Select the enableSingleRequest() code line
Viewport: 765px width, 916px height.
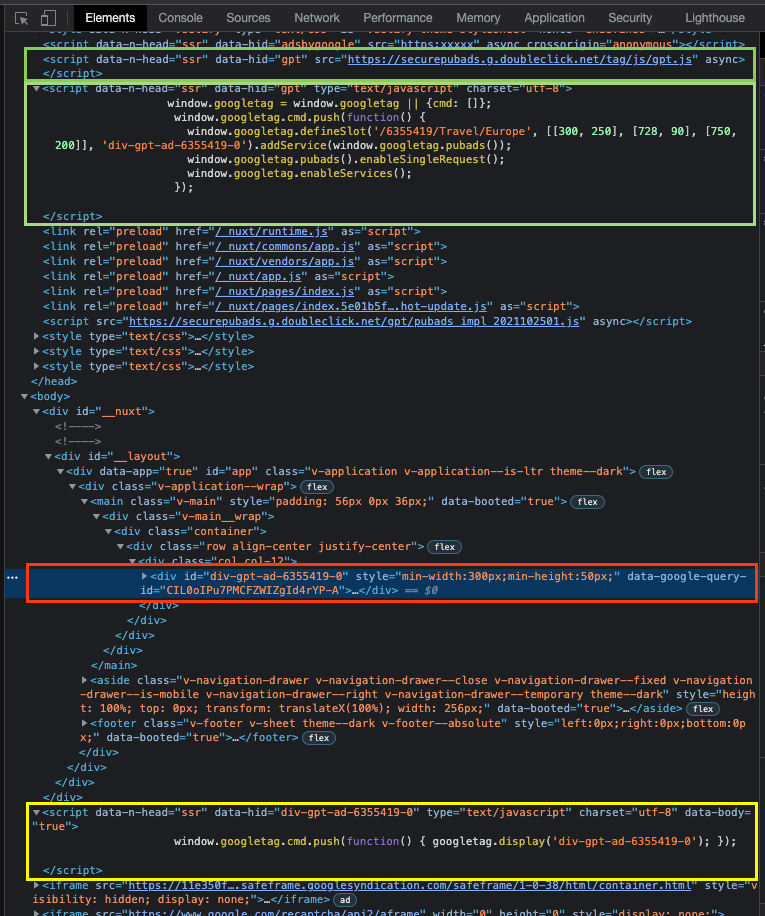pyautogui.click(x=346, y=159)
